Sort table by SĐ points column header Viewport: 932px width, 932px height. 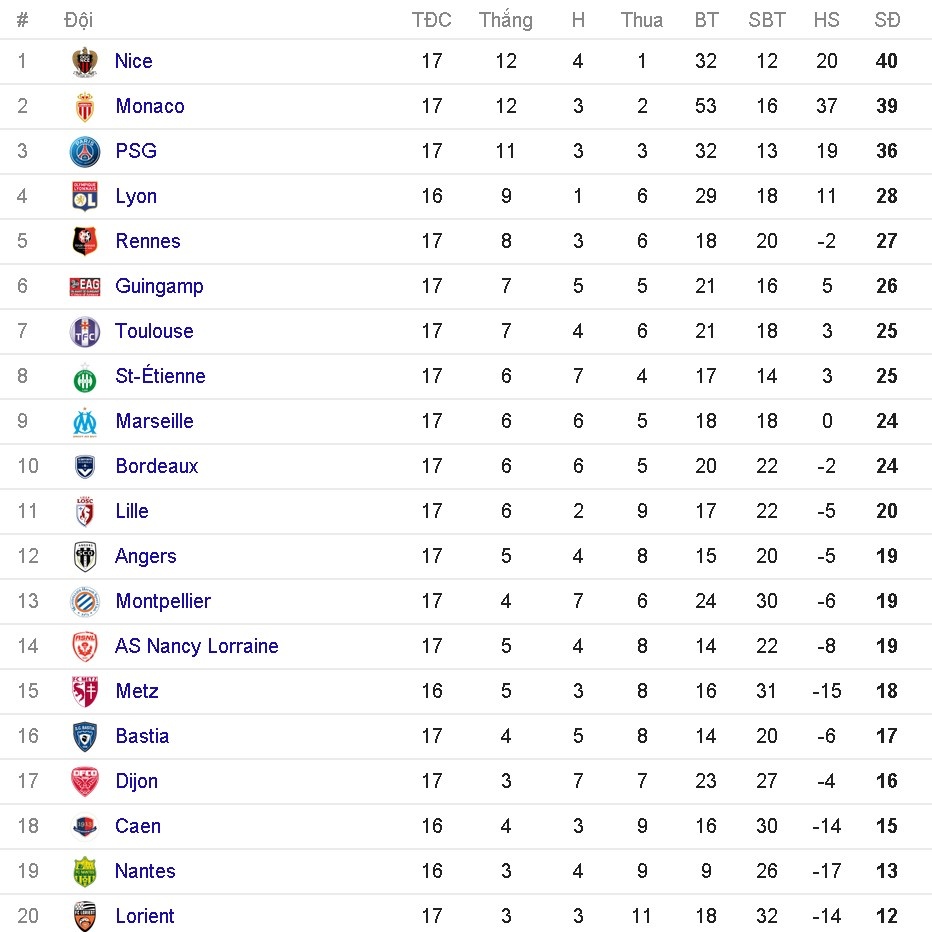(887, 20)
